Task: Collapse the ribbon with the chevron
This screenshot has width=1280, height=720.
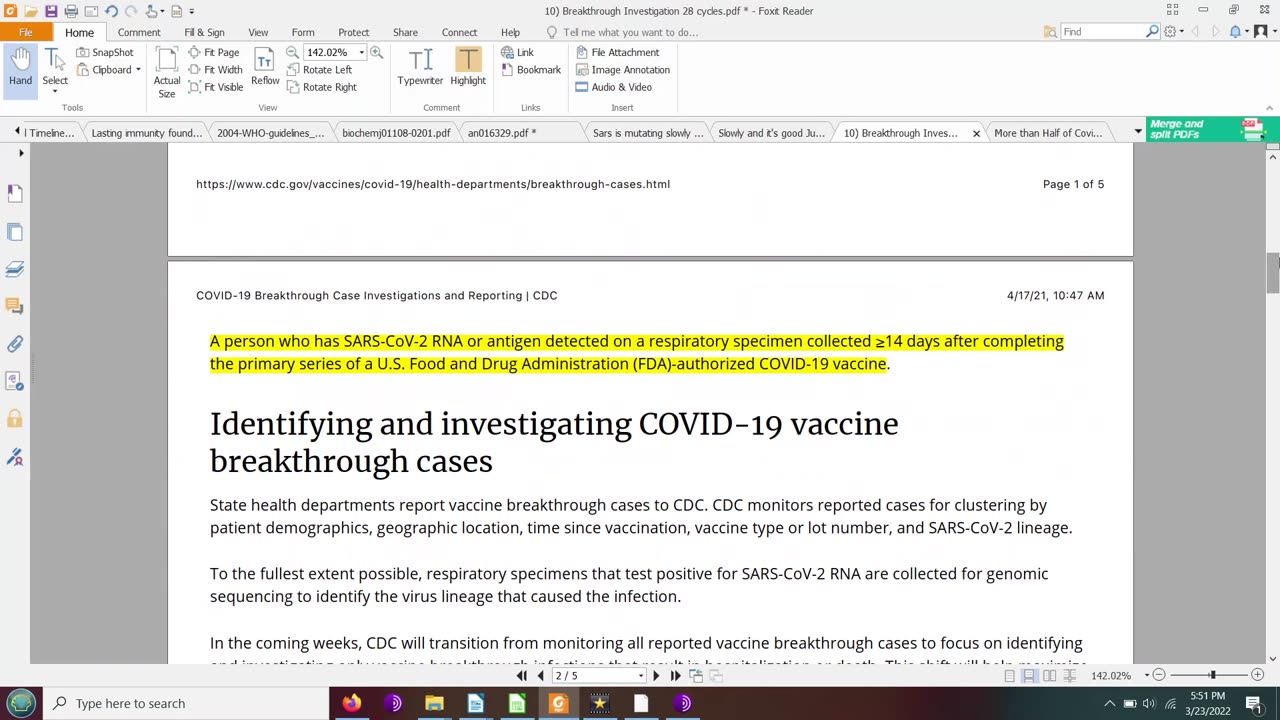Action: pos(1270,108)
